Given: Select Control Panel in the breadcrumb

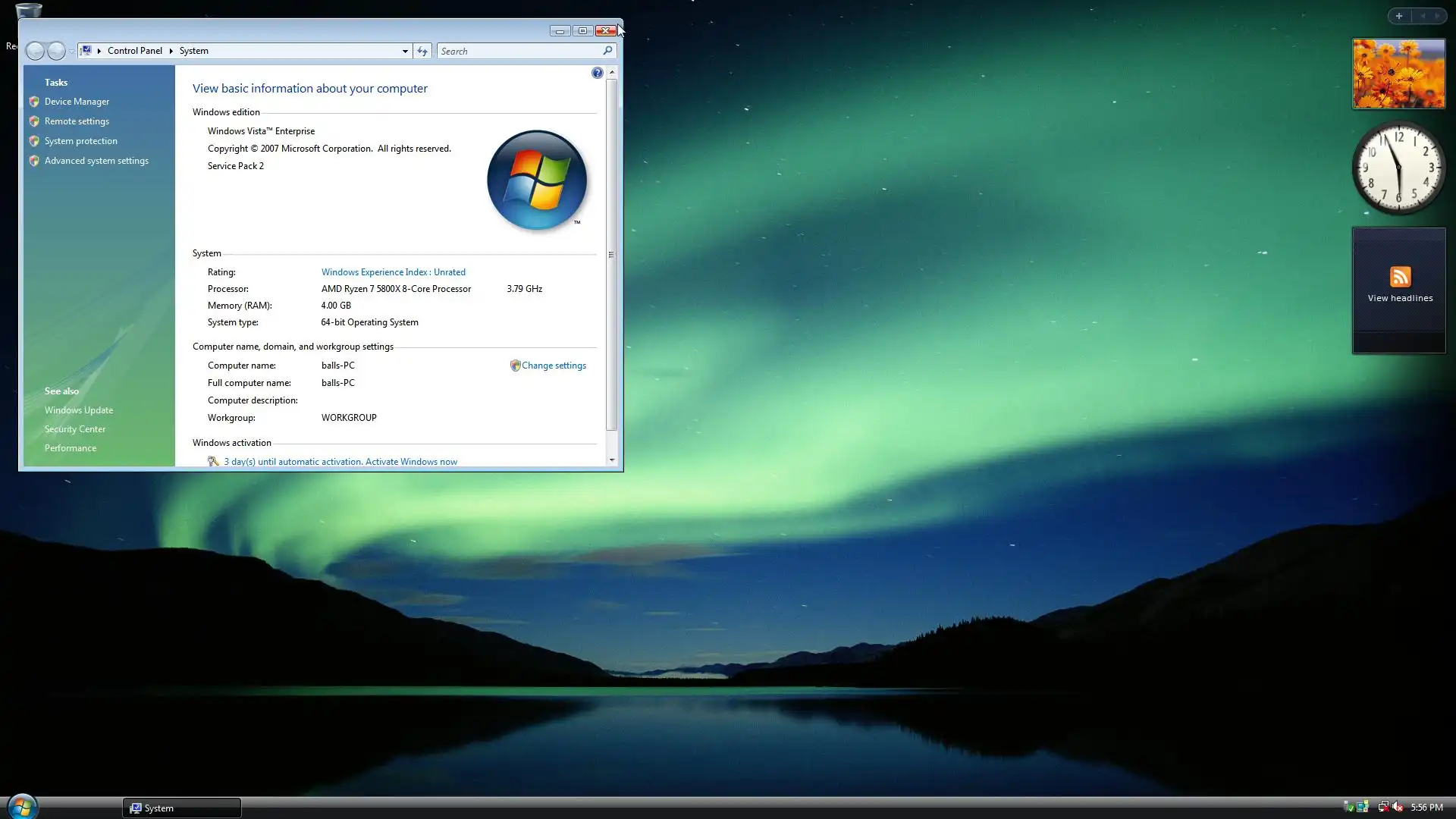Looking at the screenshot, I should point(134,51).
